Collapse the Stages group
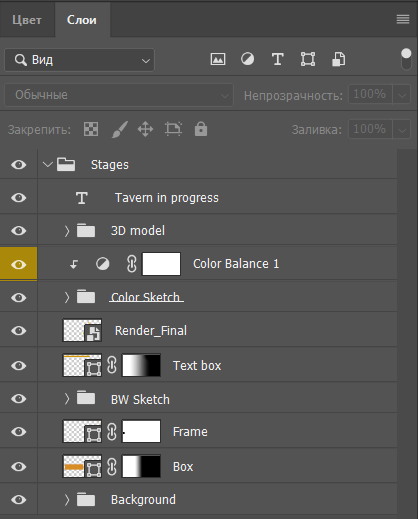This screenshot has height=519, width=418. coord(48,164)
